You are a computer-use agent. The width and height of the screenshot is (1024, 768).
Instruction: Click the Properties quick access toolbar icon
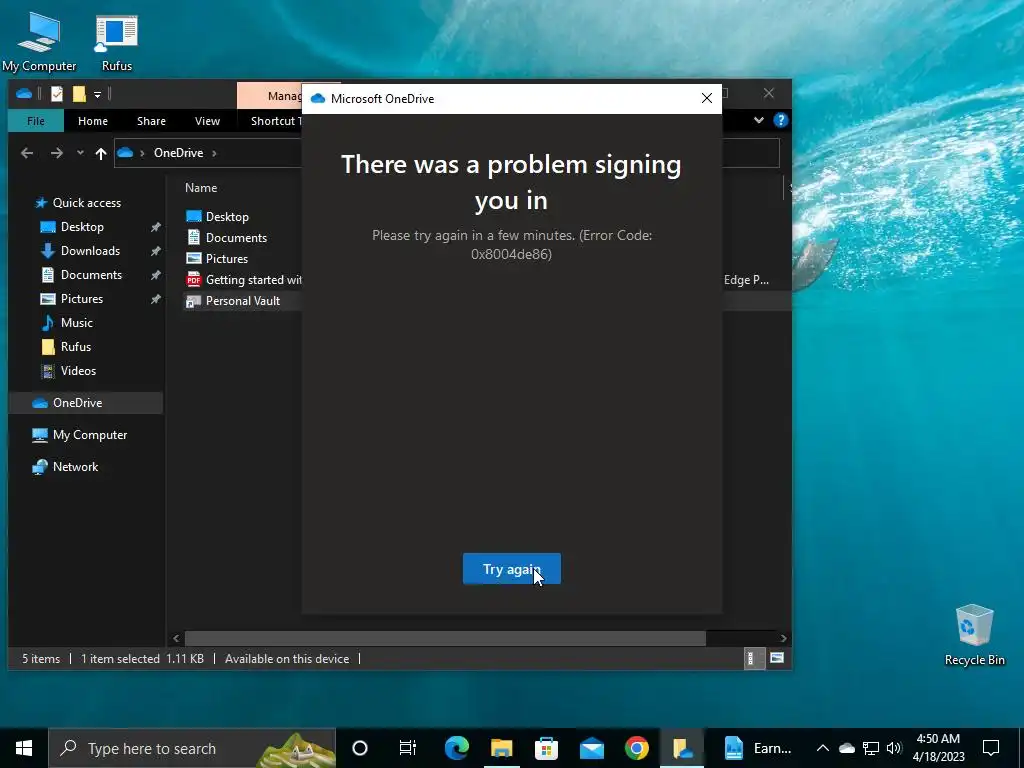tap(57, 94)
